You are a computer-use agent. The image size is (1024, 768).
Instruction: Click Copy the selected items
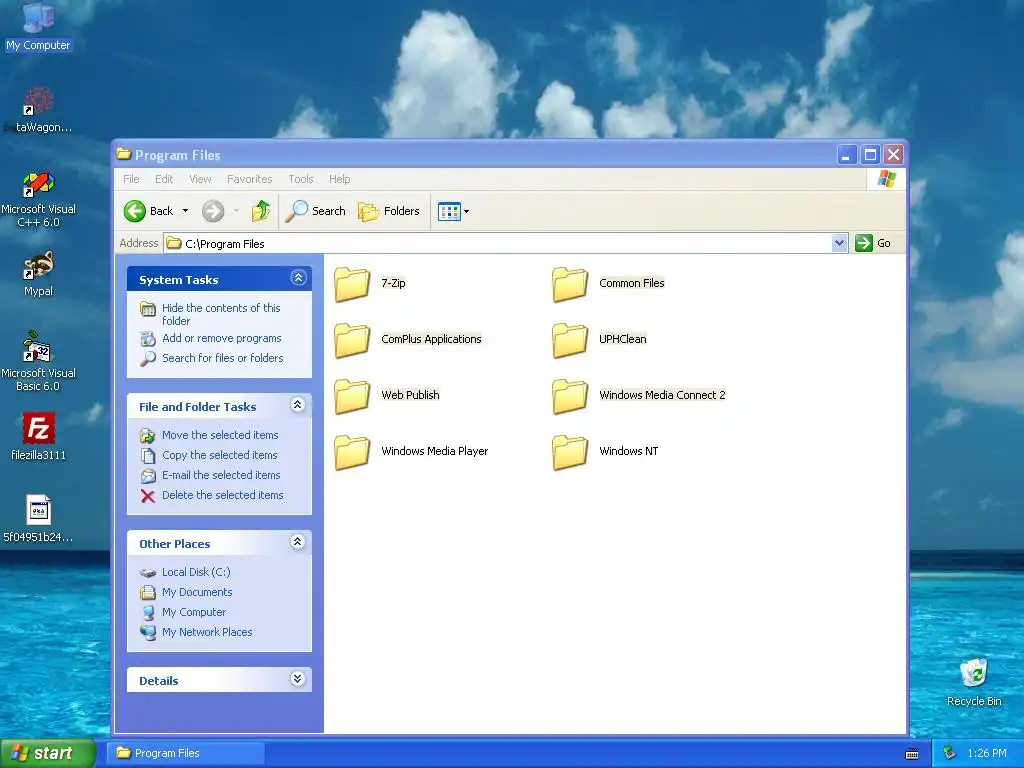[219, 455]
